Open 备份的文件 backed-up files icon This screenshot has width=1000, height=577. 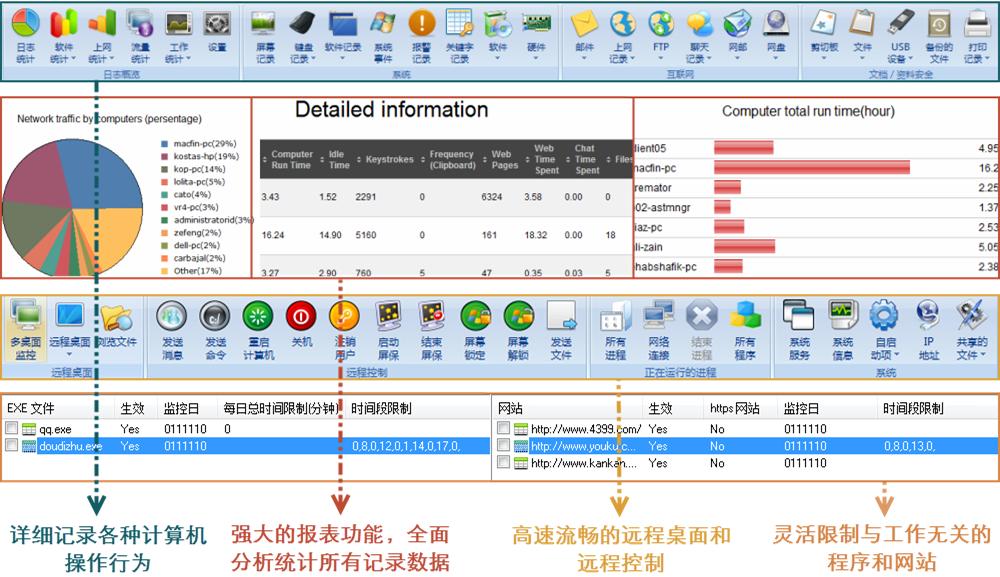tap(939, 23)
